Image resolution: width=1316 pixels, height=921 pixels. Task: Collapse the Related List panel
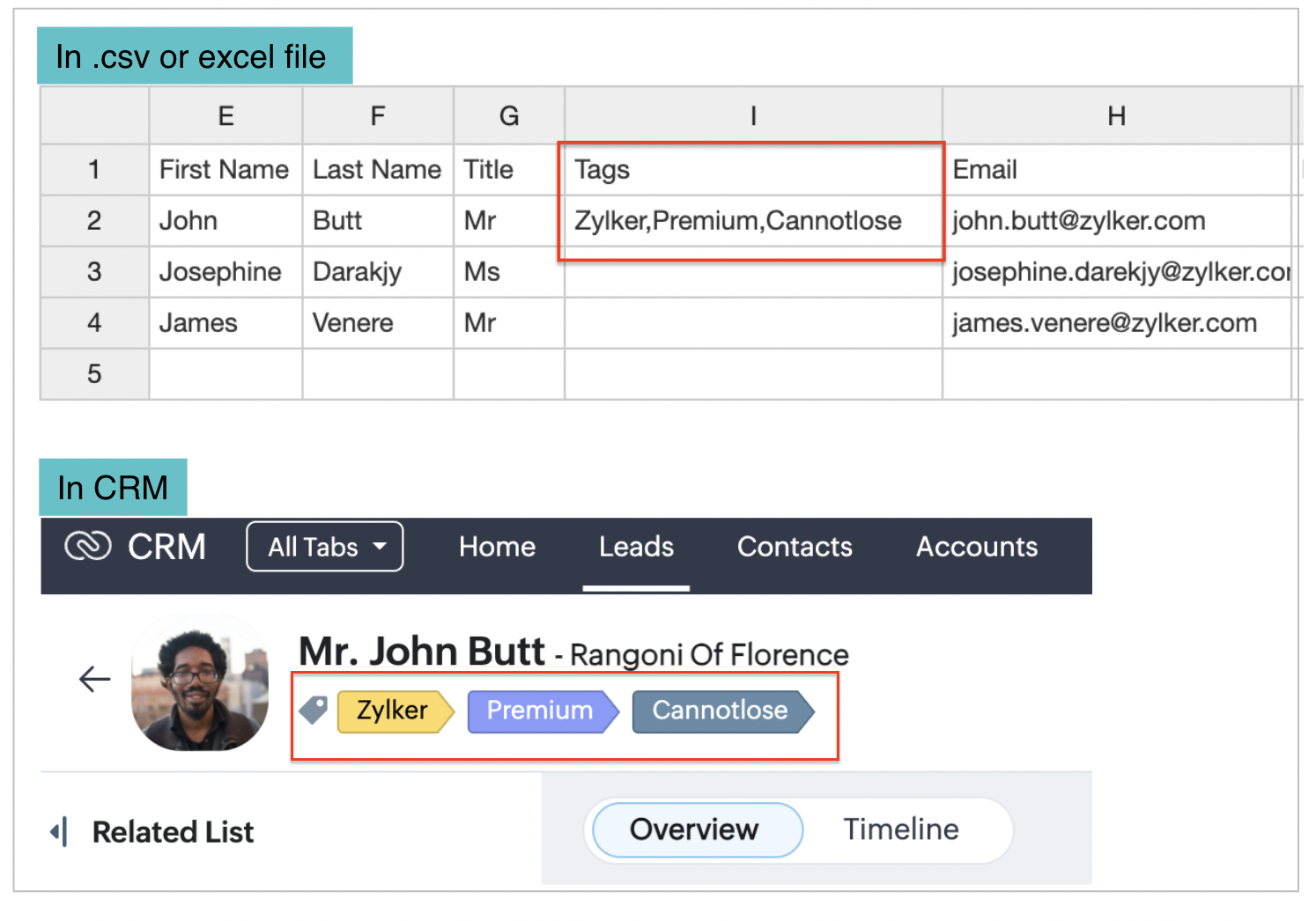click(58, 831)
